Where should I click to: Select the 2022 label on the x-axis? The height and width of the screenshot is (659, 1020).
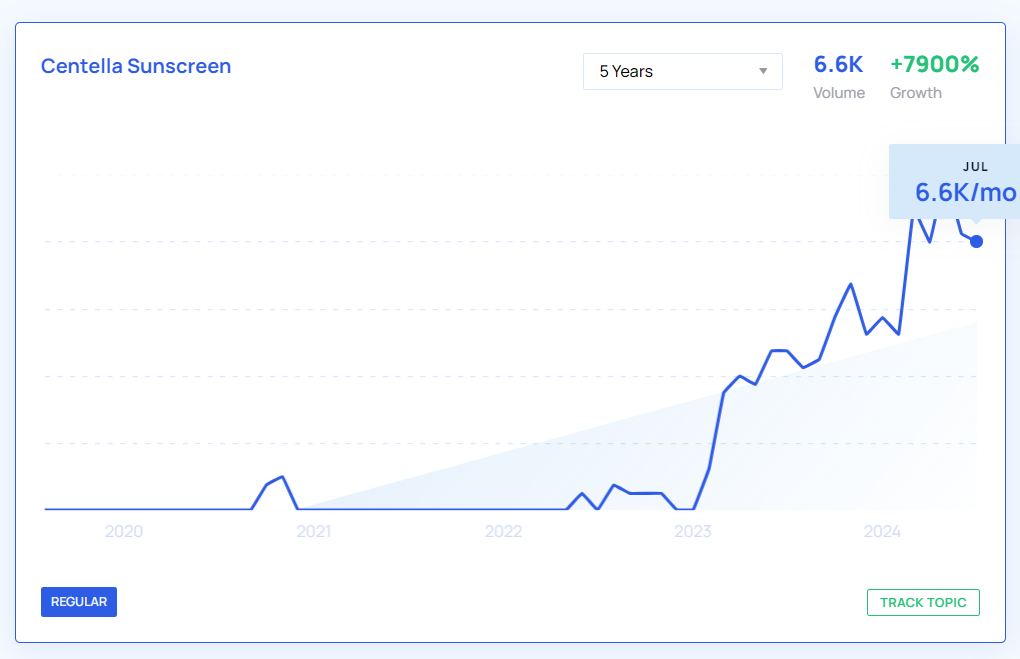[x=503, y=531]
